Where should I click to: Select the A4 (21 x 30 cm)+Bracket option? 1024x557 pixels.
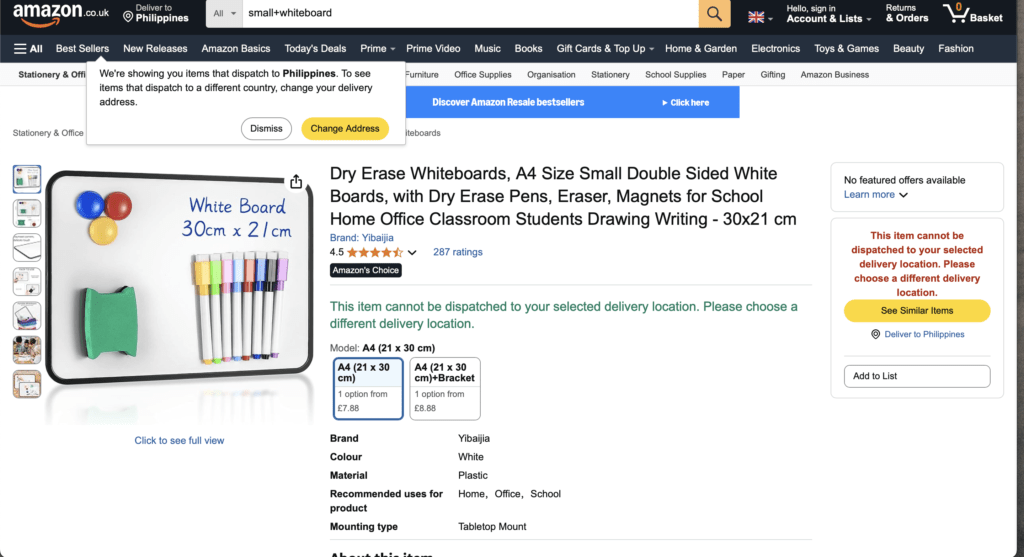(x=444, y=388)
